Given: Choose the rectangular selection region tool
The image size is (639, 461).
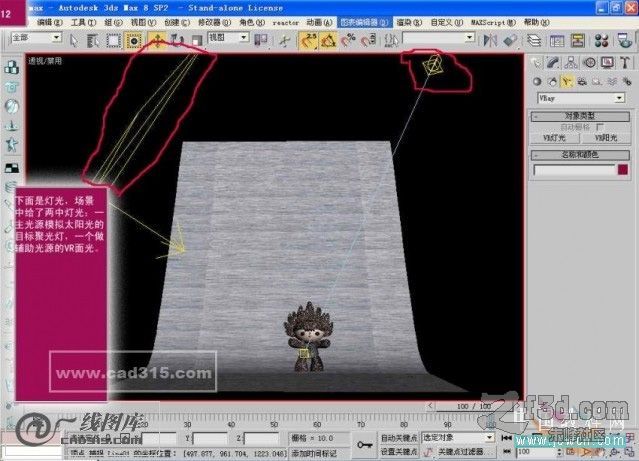Looking at the screenshot, I should pos(113,40).
